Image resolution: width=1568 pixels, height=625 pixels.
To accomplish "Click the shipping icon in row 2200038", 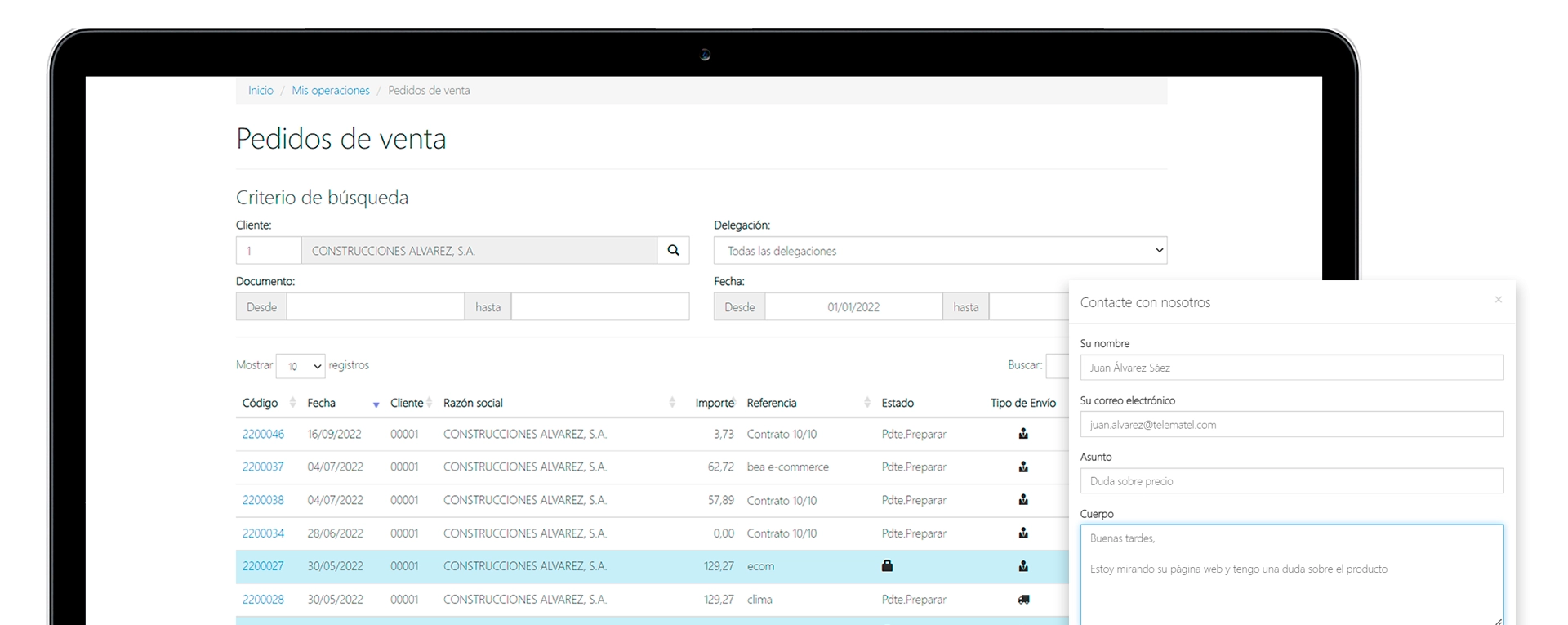I will click(x=1023, y=500).
